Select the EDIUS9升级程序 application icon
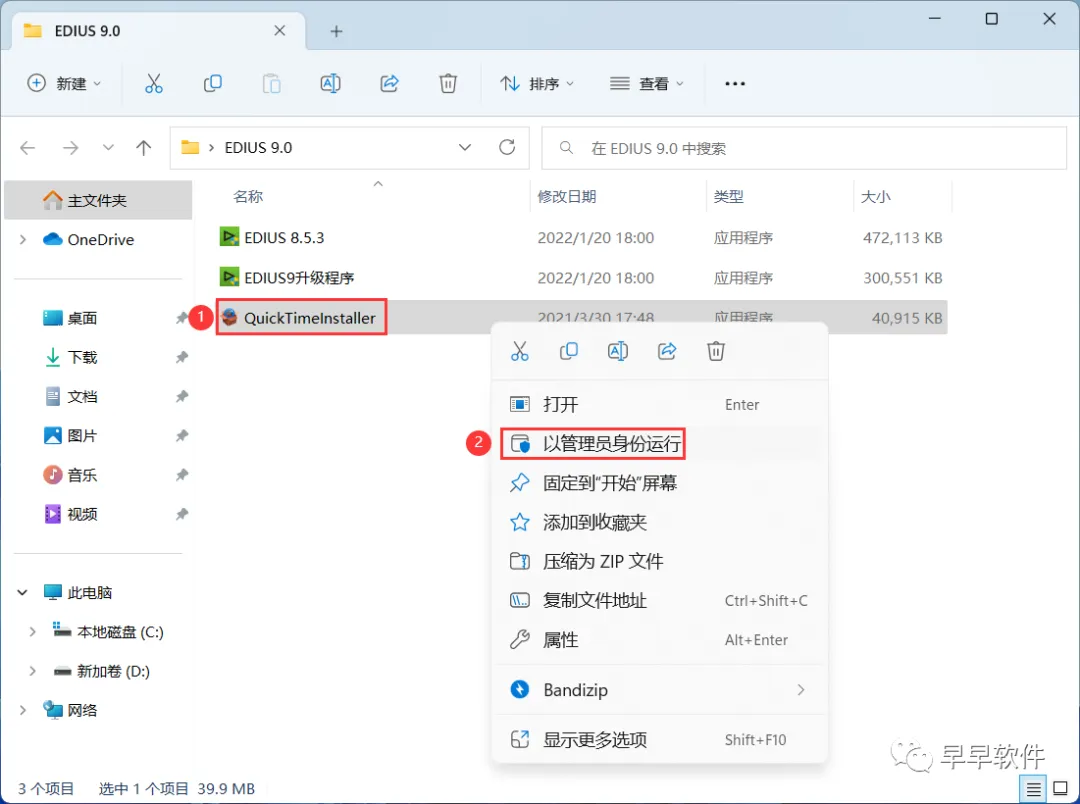The image size is (1080, 804). tap(229, 277)
